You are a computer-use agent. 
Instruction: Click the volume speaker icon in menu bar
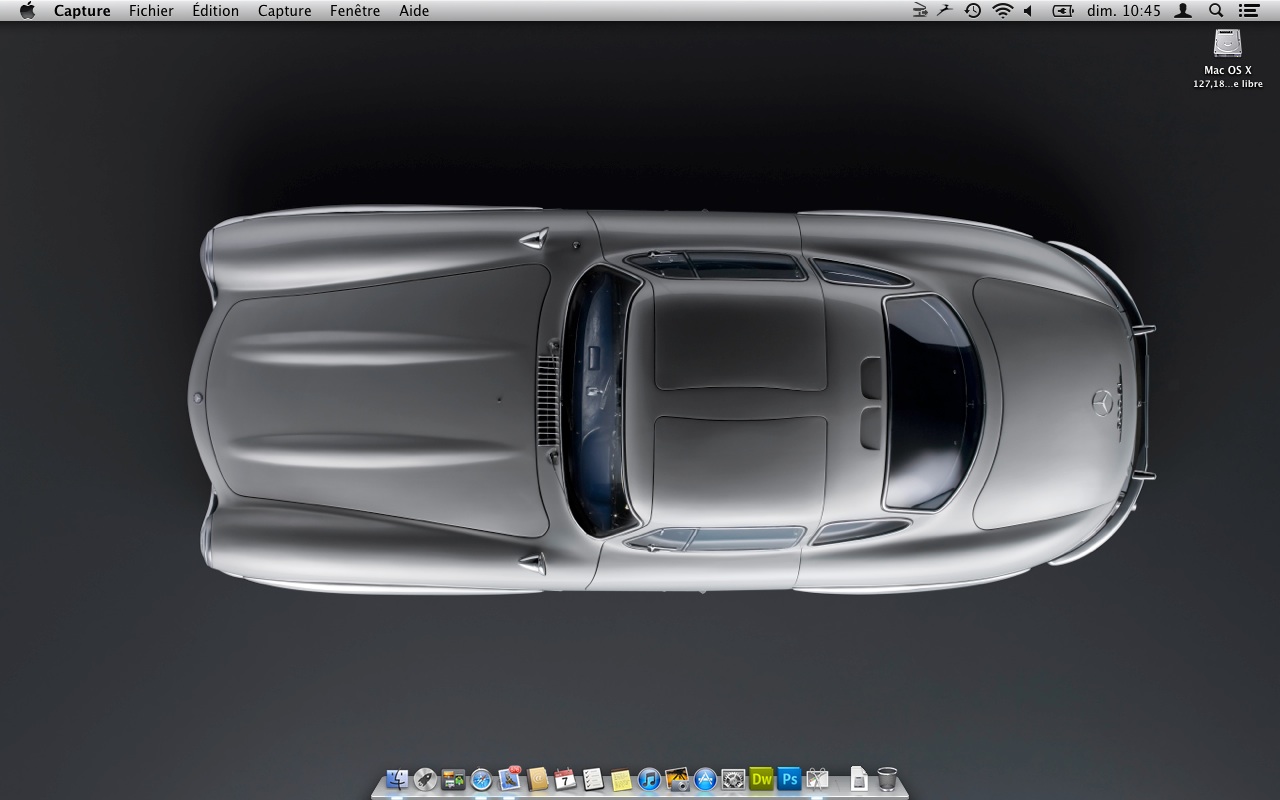tap(1028, 11)
